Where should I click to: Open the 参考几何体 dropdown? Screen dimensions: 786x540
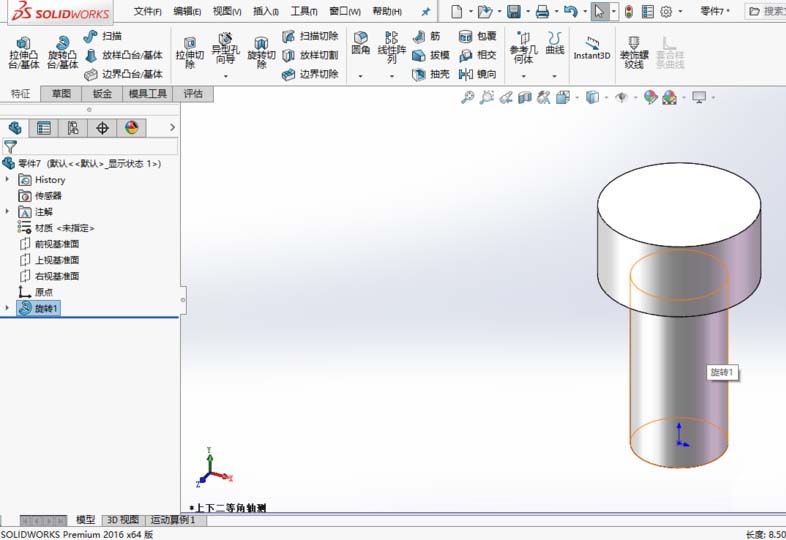(522, 75)
